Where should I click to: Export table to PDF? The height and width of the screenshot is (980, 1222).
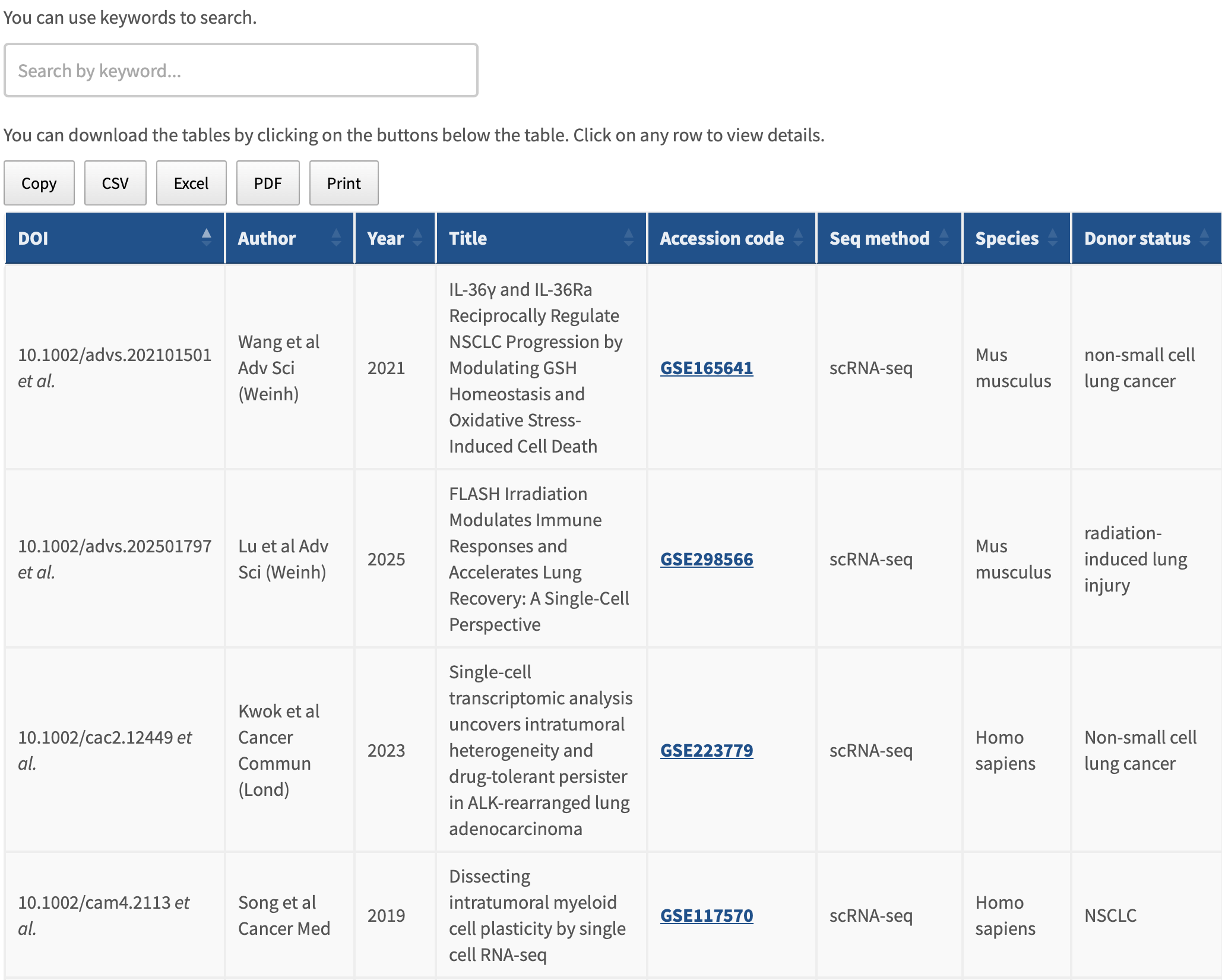pyautogui.click(x=268, y=183)
